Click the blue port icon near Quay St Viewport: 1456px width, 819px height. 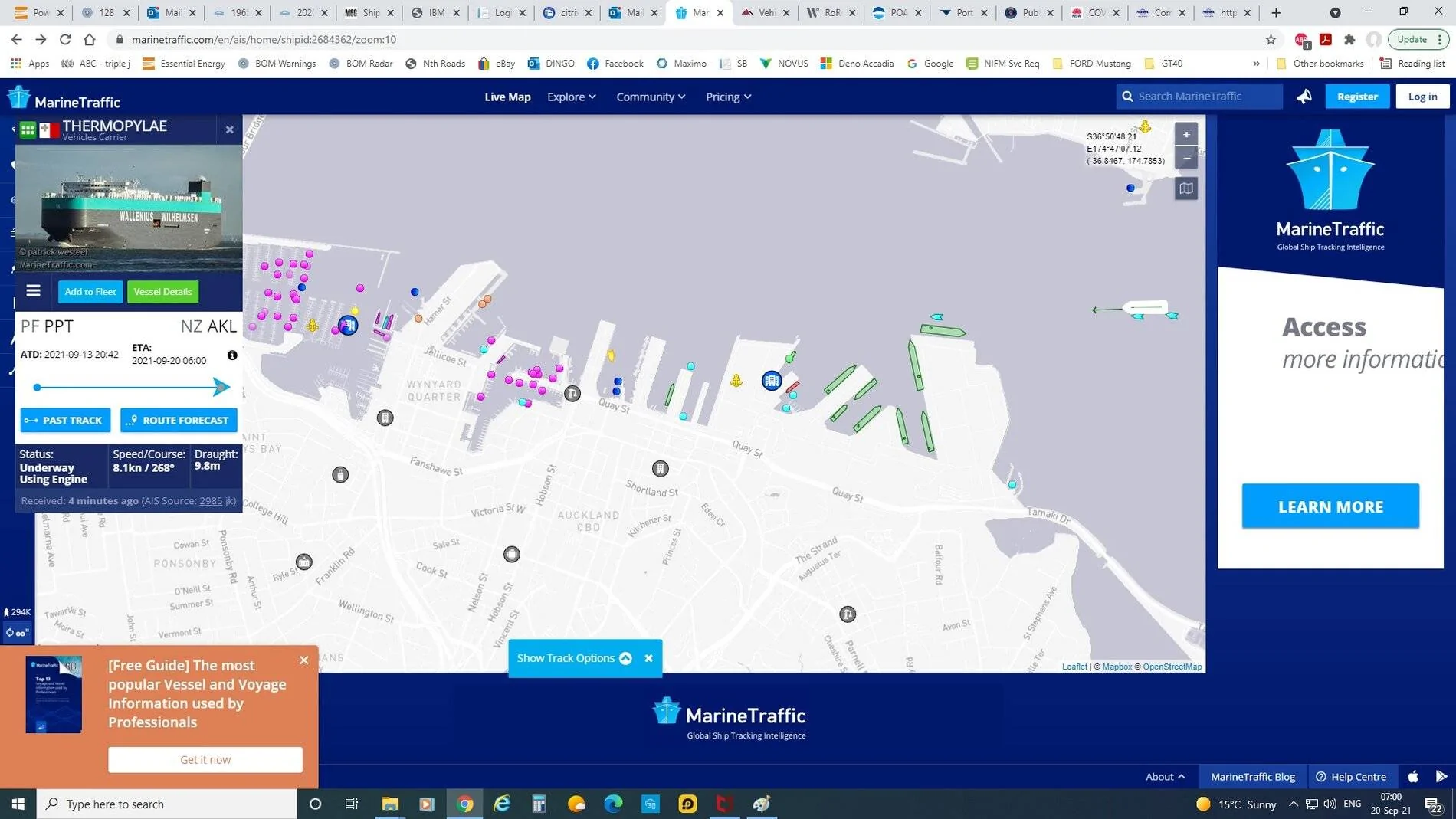coord(772,380)
